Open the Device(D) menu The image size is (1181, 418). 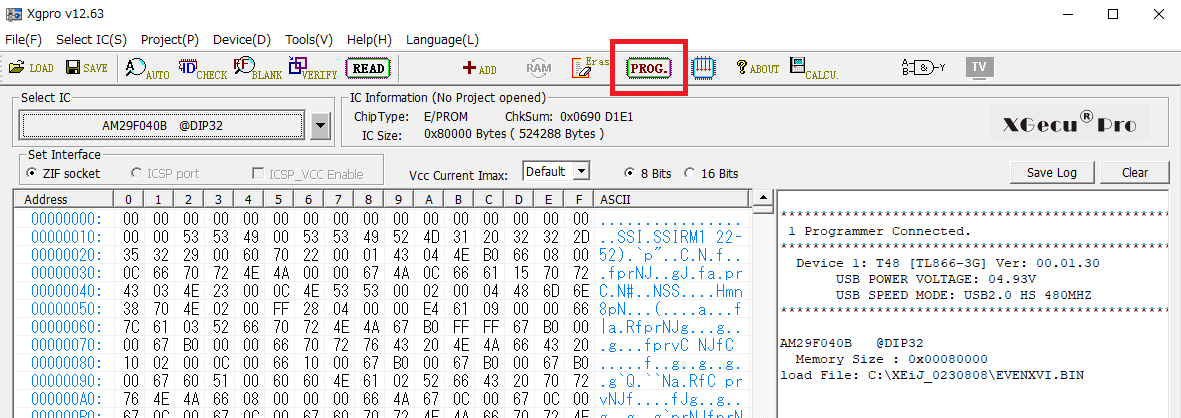click(x=242, y=40)
